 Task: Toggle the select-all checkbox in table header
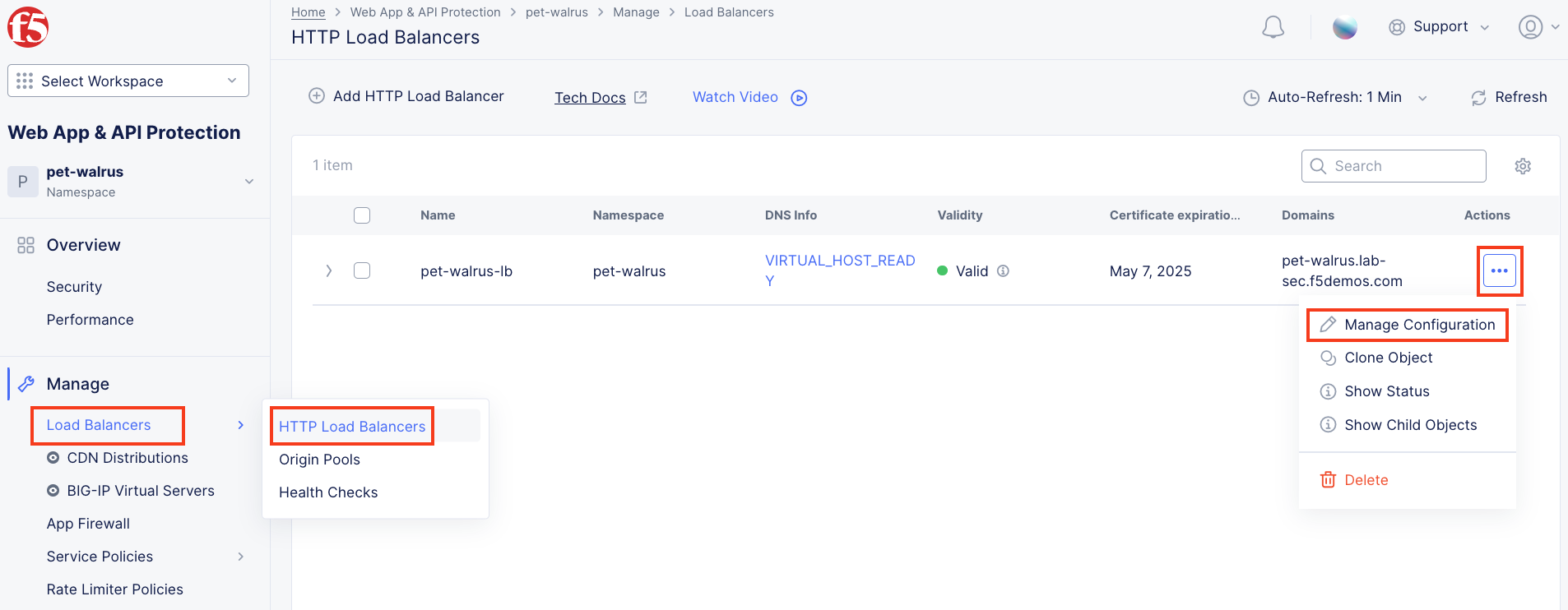point(362,215)
